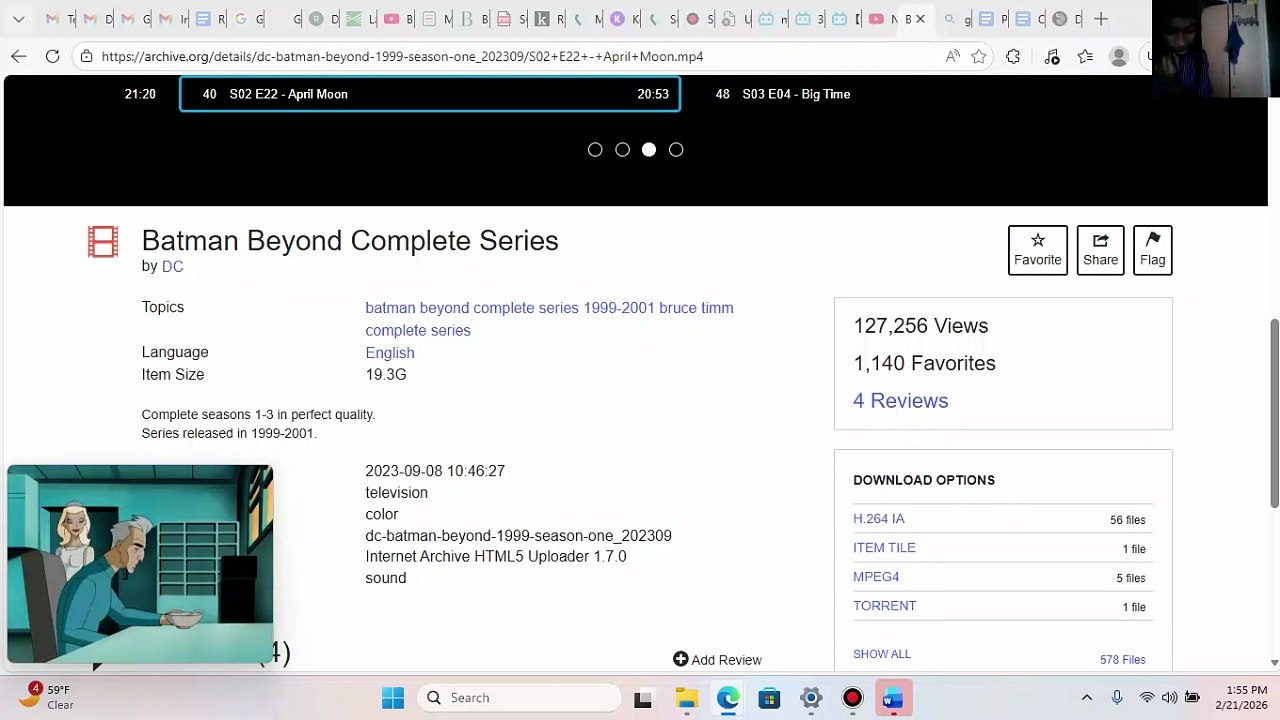Image resolution: width=1280 pixels, height=720 pixels.
Task: Open the DC creator link
Action: pos(172,267)
